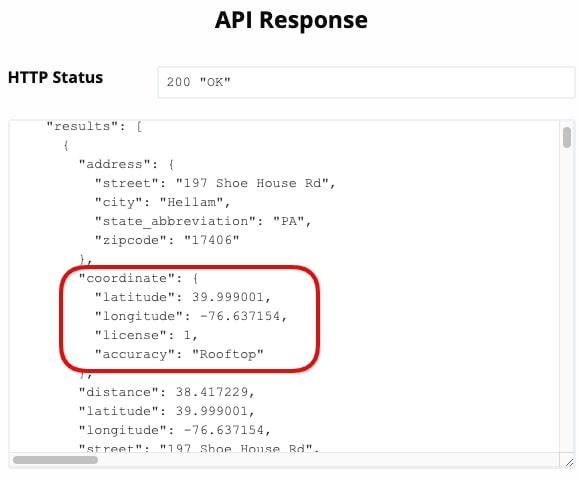Click the "distance": 38.417229 line
Image resolution: width=580 pixels, height=480 pixels.
pyautogui.click(x=167, y=392)
